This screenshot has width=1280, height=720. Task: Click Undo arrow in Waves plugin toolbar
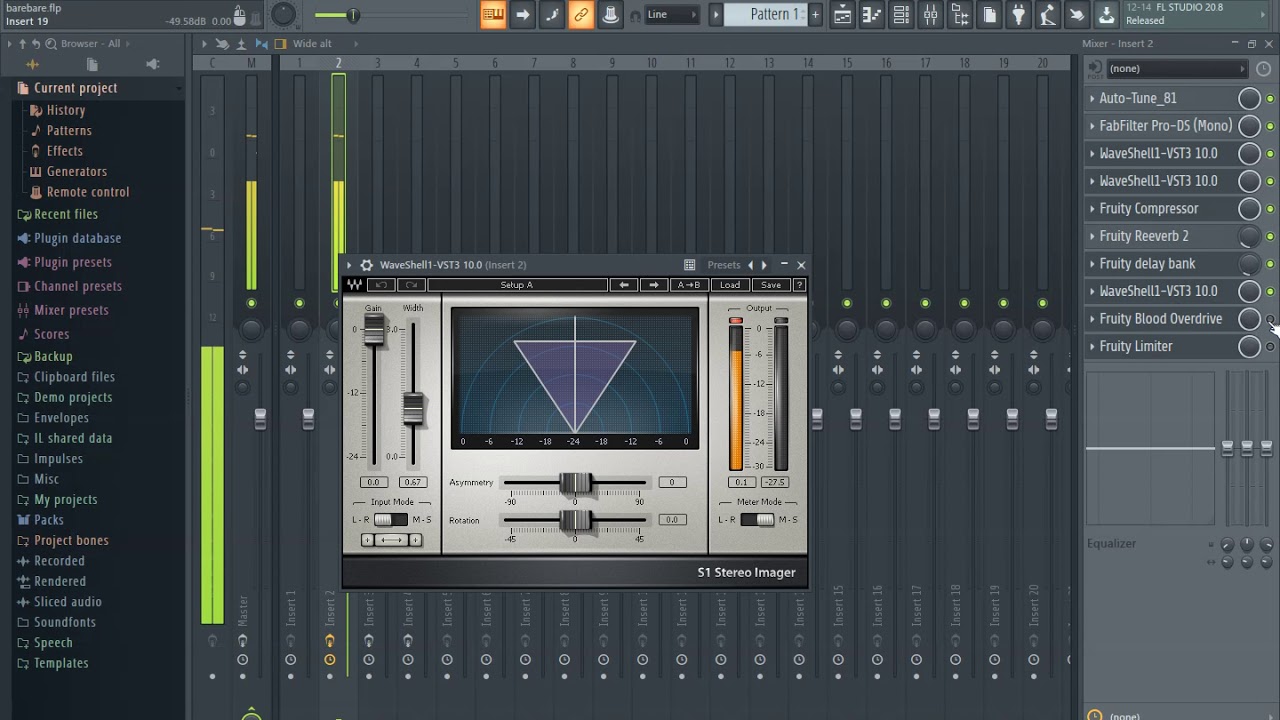coord(381,285)
